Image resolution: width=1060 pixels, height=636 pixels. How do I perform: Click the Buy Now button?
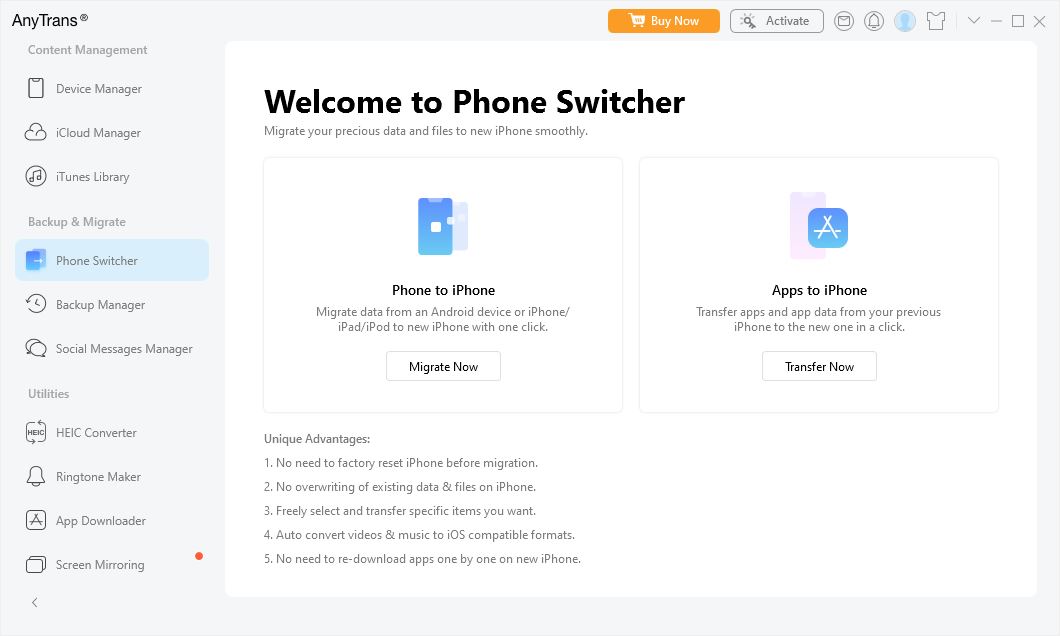[x=664, y=21]
